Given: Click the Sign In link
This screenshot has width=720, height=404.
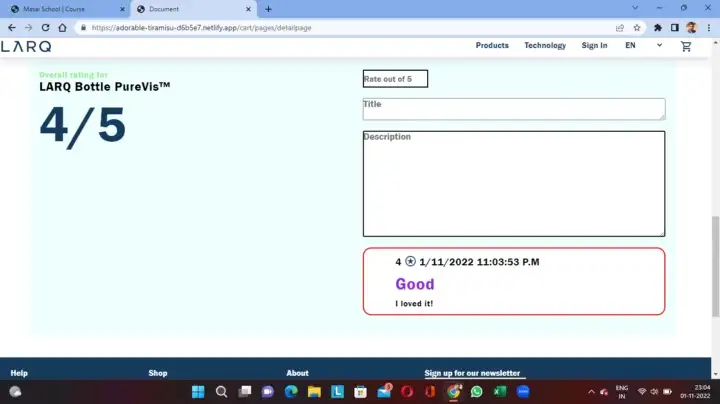Looking at the screenshot, I should click(x=594, y=45).
